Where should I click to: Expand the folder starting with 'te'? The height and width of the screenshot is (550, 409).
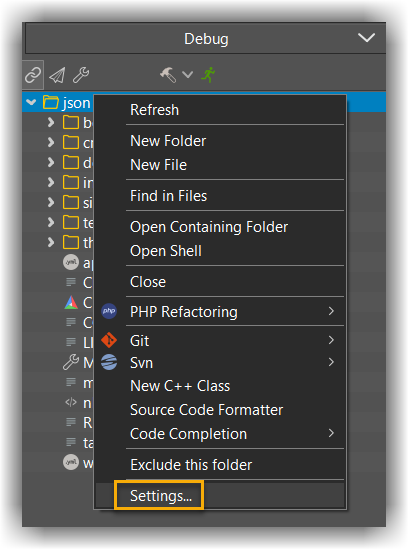51,222
